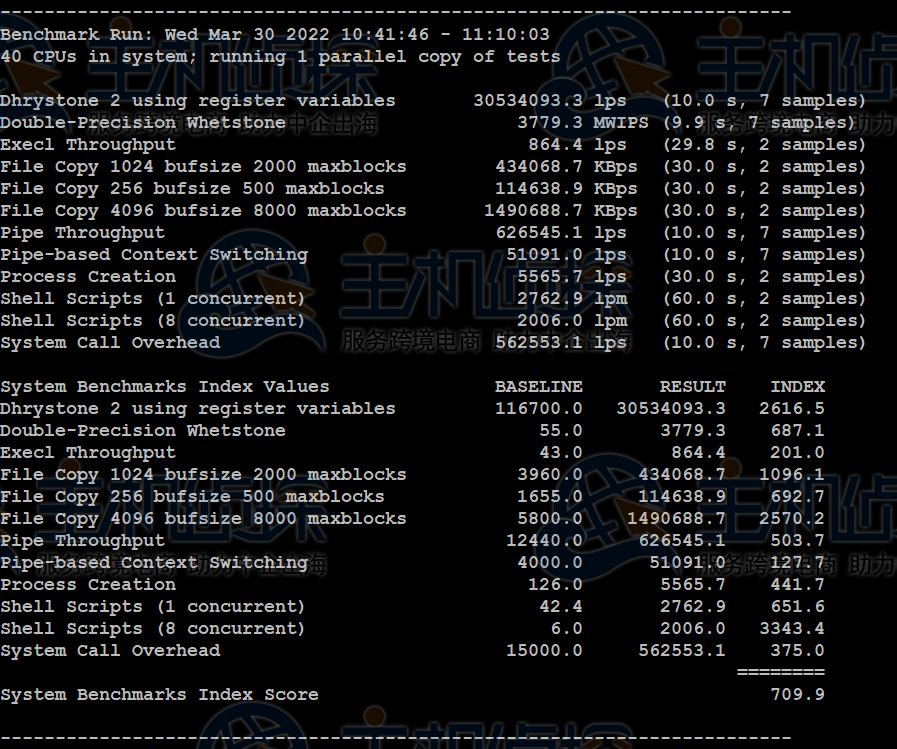The width and height of the screenshot is (897, 749).
Task: Click the '2762.9 lpm' Shell Scripts value
Action: (571, 299)
